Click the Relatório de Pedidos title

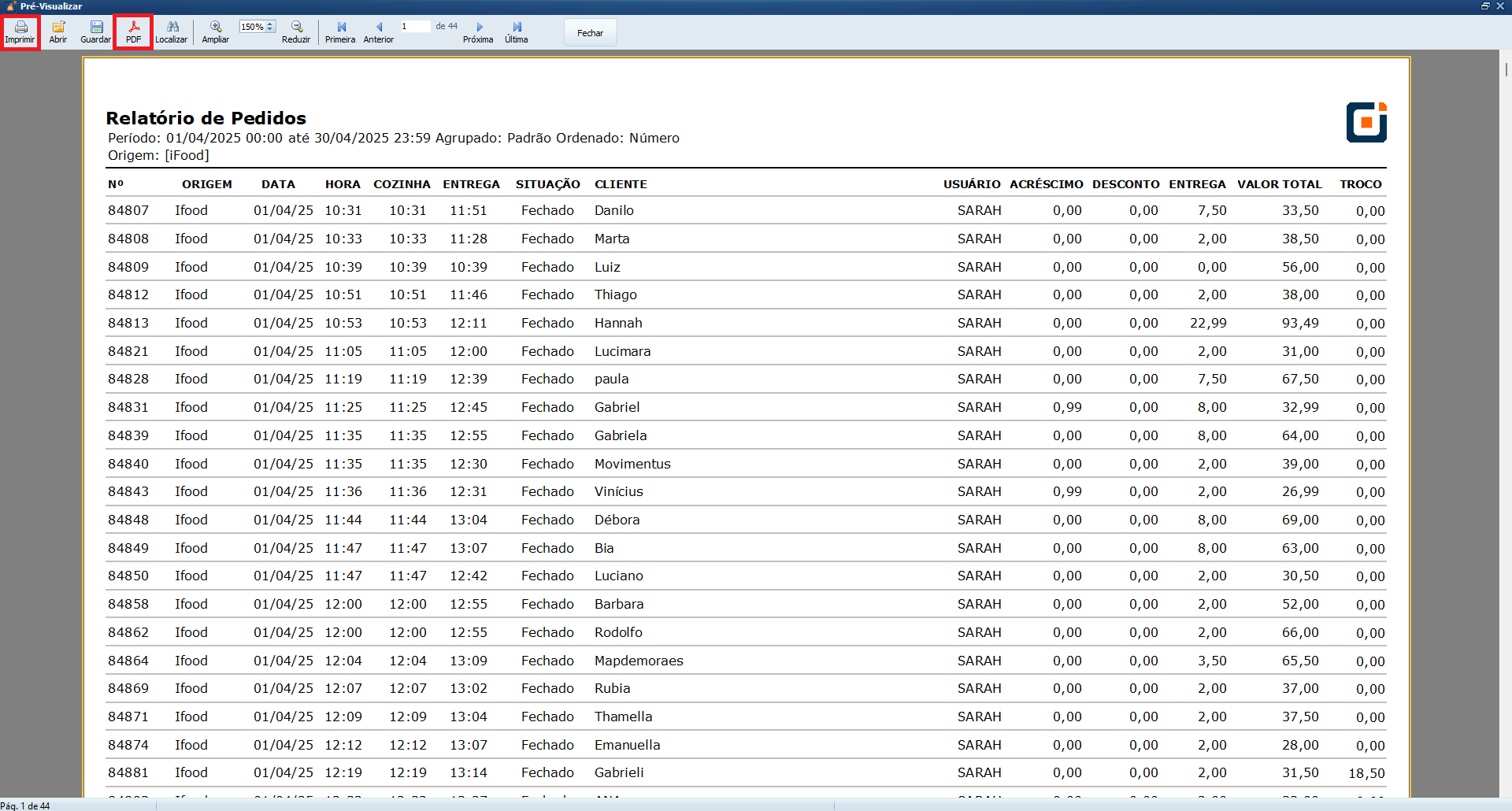coord(206,118)
